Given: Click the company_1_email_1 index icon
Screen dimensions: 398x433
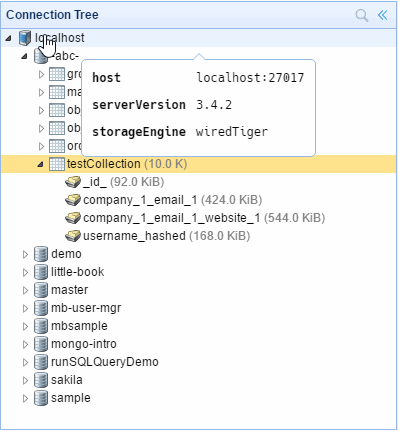Looking at the screenshot, I should [73, 200].
